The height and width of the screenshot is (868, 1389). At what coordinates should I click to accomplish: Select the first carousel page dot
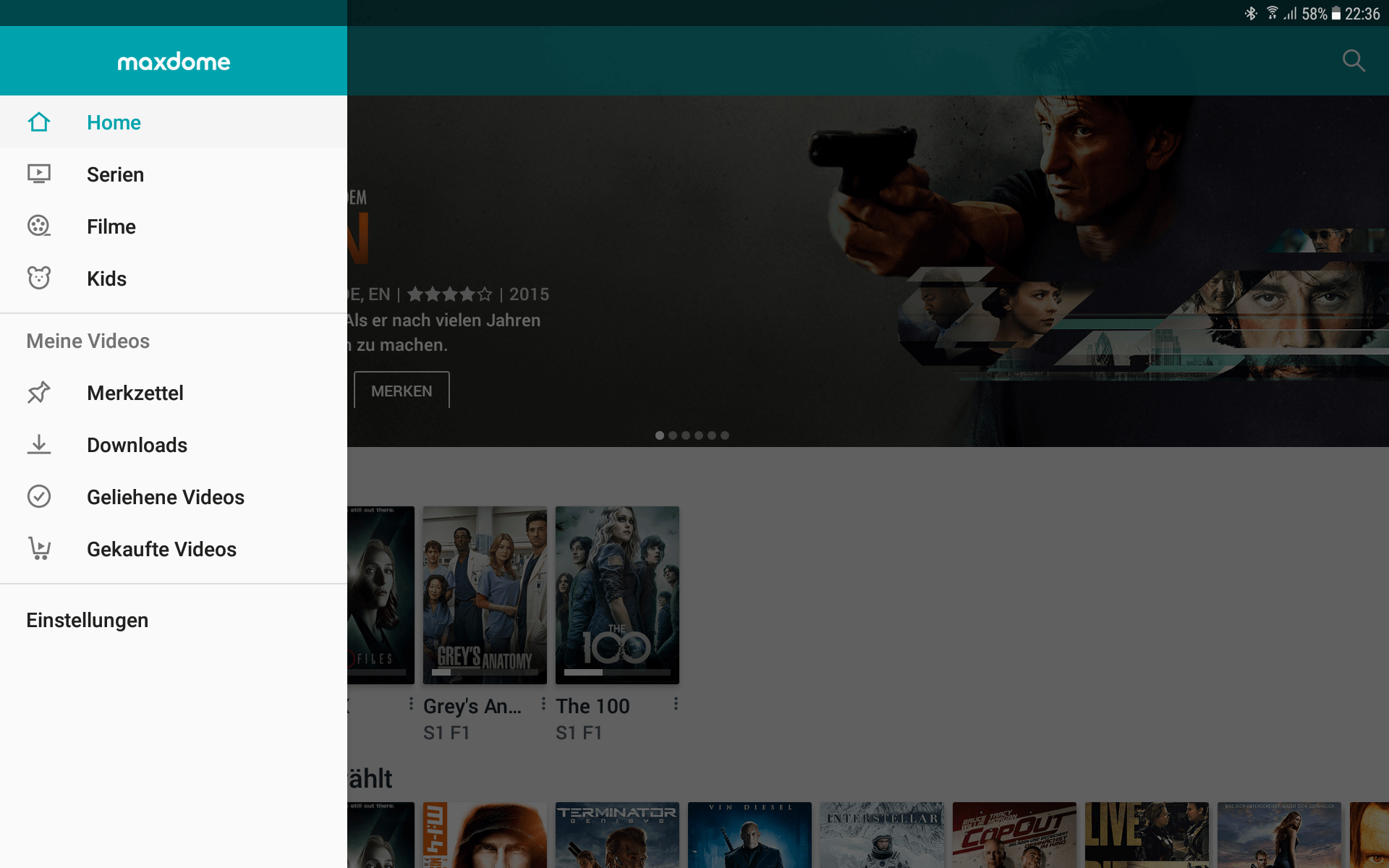point(659,435)
